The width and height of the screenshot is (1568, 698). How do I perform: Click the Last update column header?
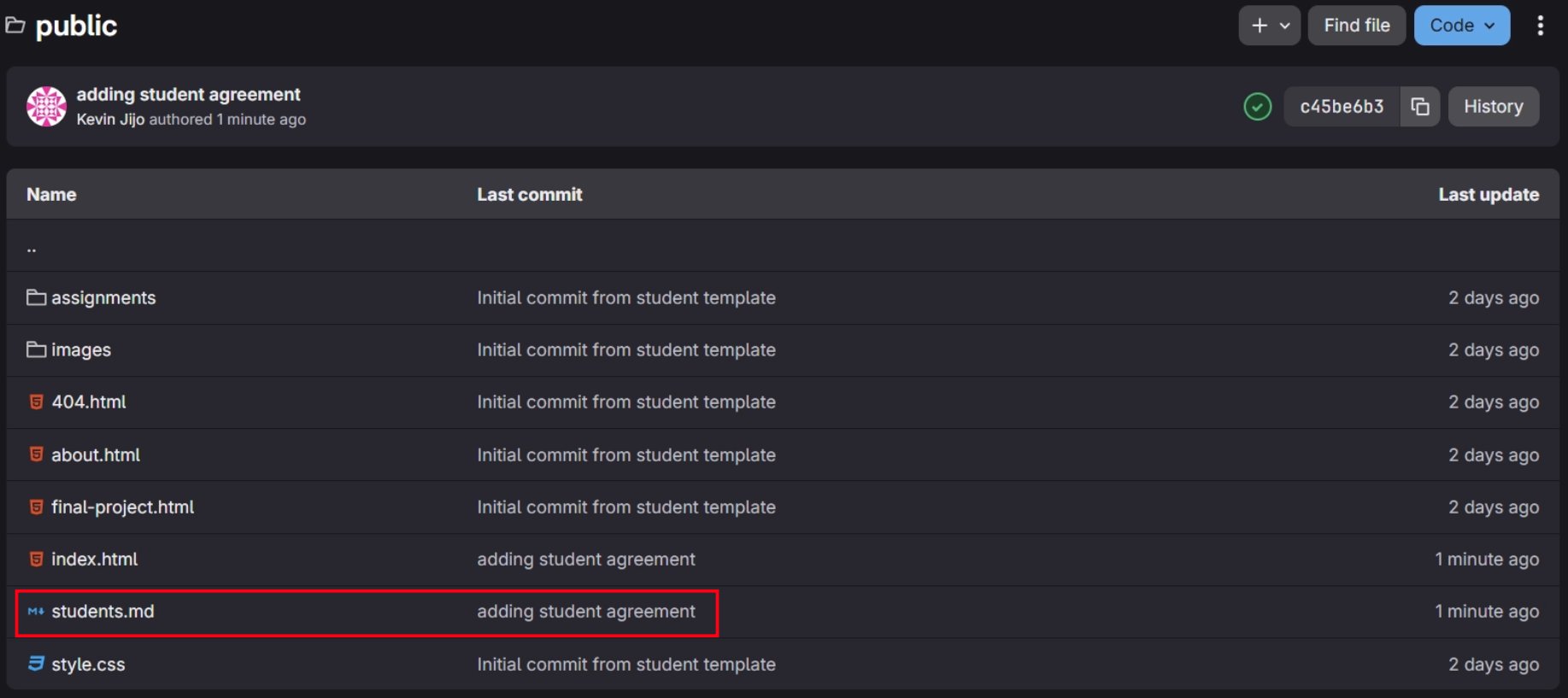click(x=1489, y=194)
